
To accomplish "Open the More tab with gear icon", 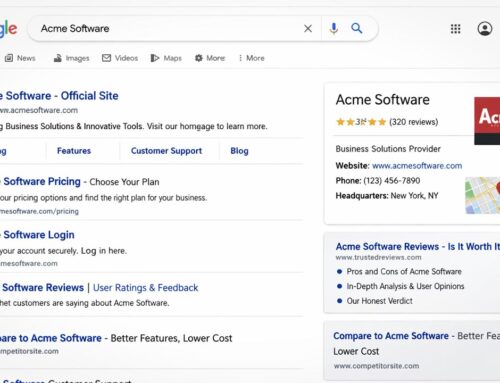I will (x=210, y=58).
